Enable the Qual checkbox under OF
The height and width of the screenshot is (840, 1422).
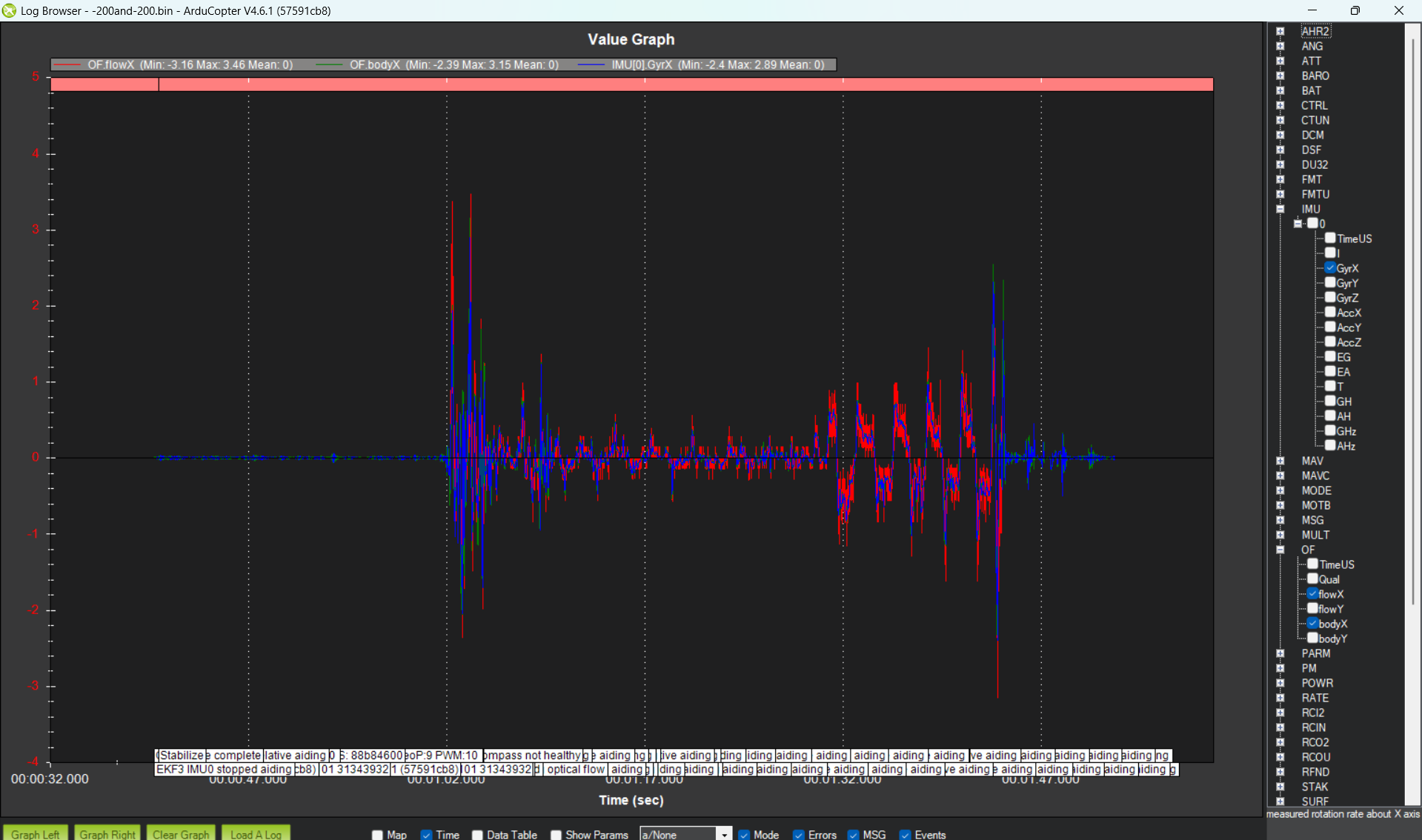click(1312, 579)
